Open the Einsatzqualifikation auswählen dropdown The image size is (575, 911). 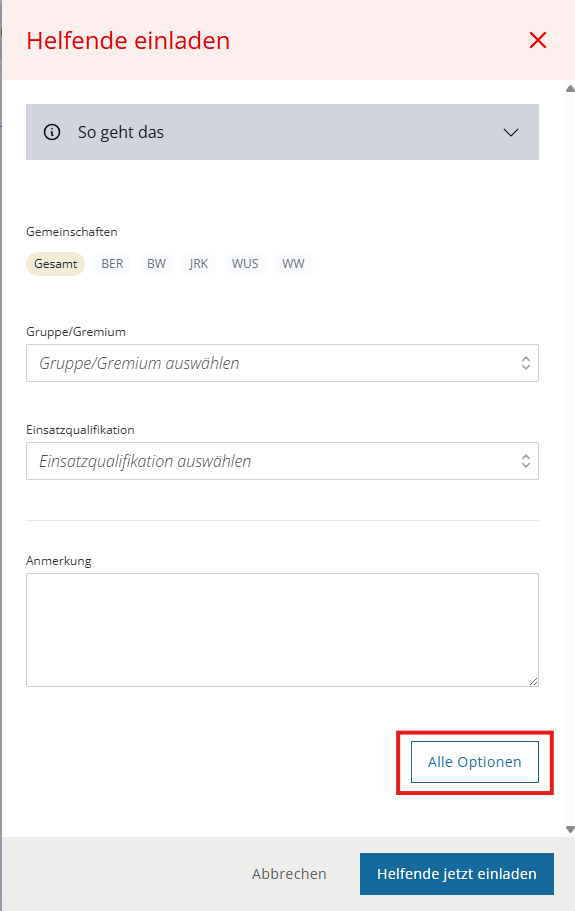[282, 461]
